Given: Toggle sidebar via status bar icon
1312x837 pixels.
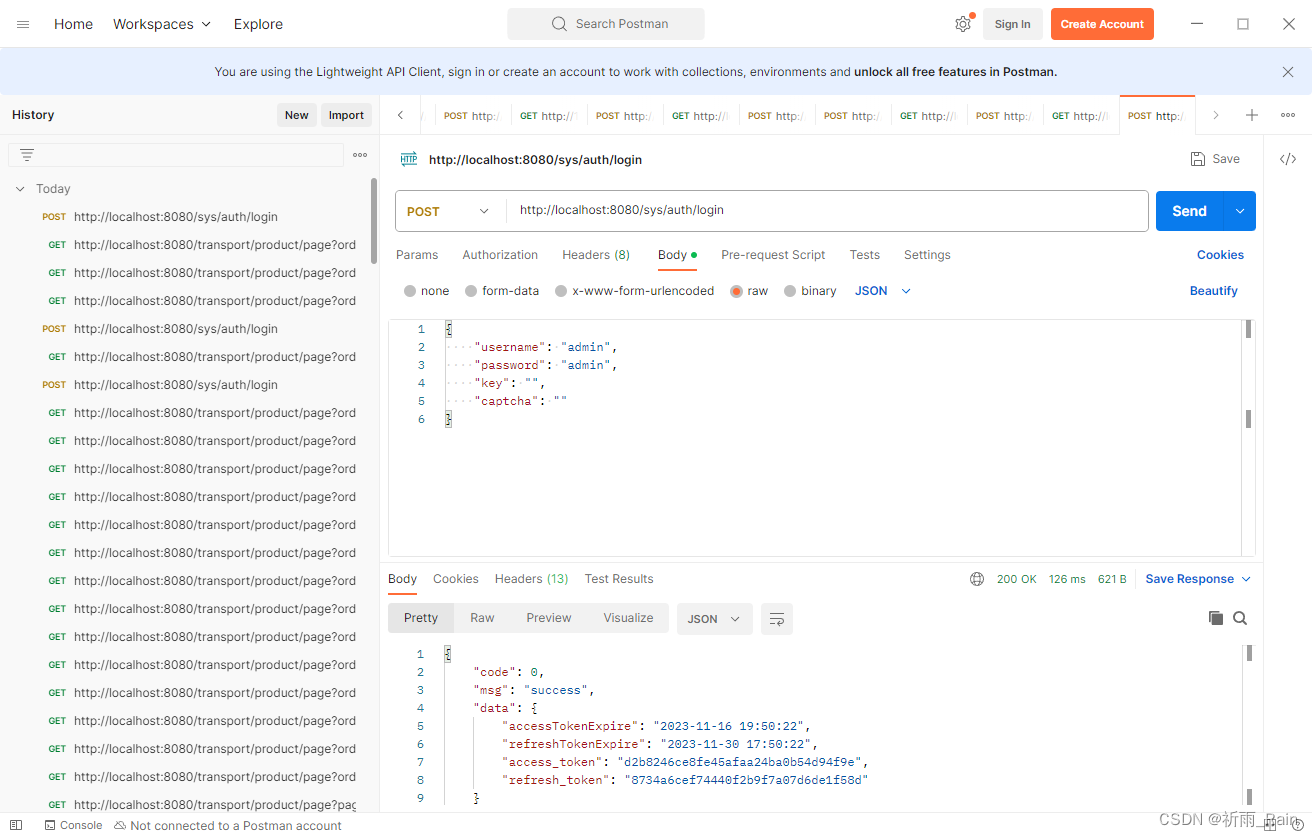Looking at the screenshot, I should click(x=16, y=825).
